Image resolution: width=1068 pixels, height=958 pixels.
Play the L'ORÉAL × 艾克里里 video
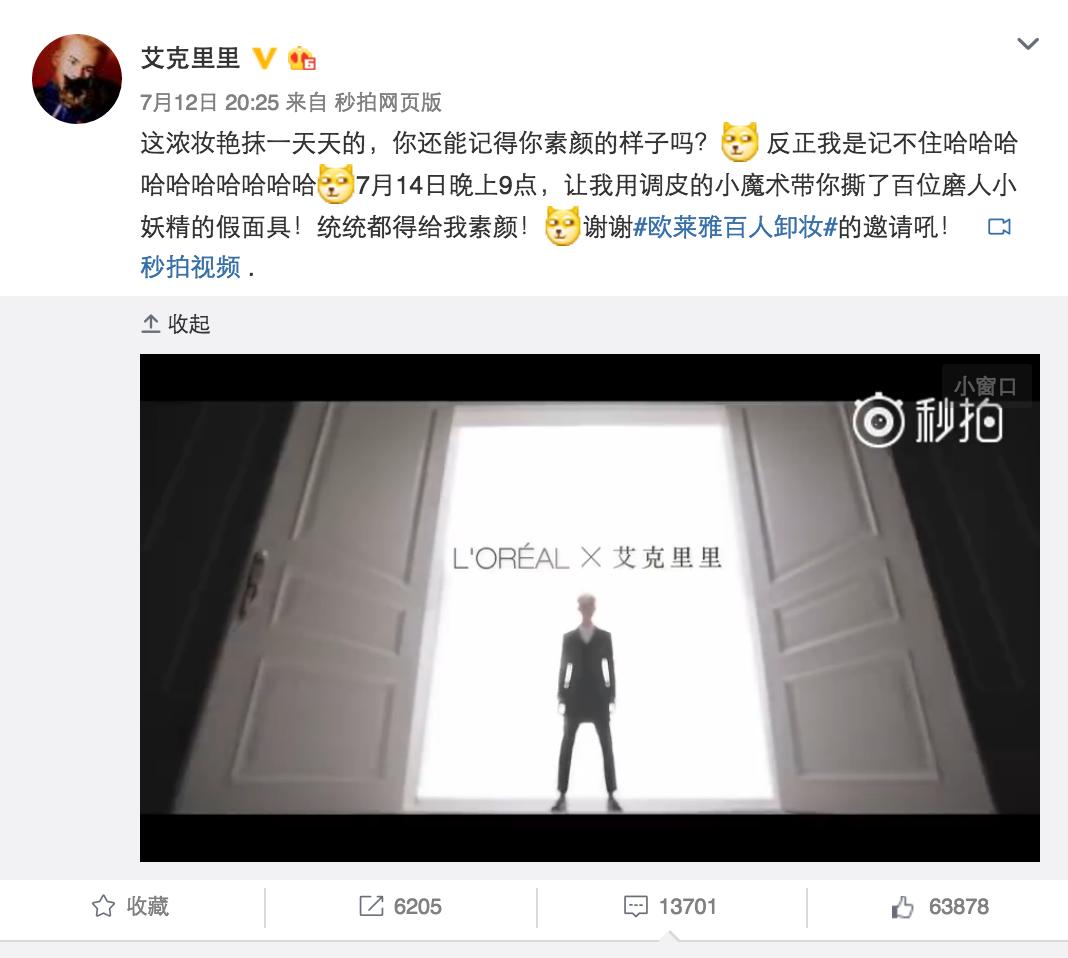[x=589, y=607]
